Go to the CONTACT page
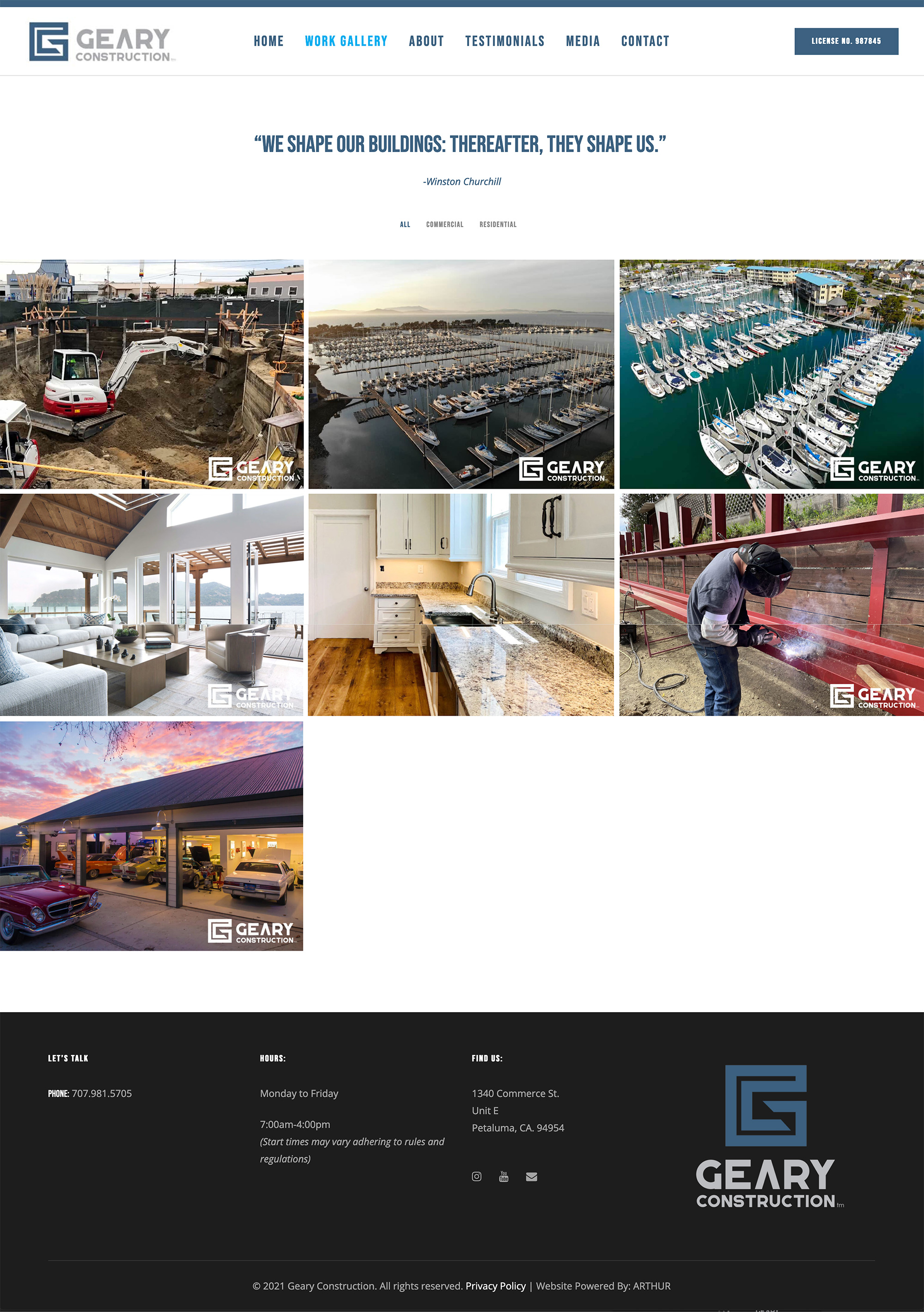The width and height of the screenshot is (924, 1312). tap(645, 41)
